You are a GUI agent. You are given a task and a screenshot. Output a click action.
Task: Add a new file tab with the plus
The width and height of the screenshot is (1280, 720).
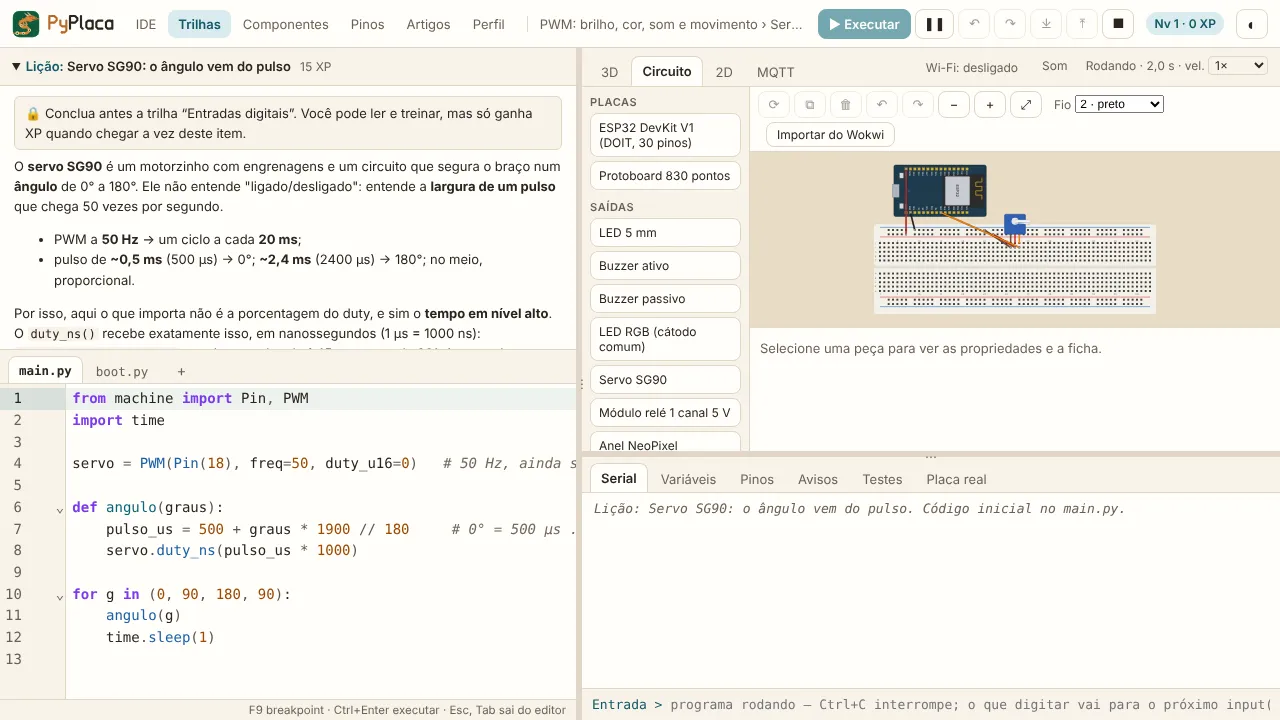[x=181, y=371]
